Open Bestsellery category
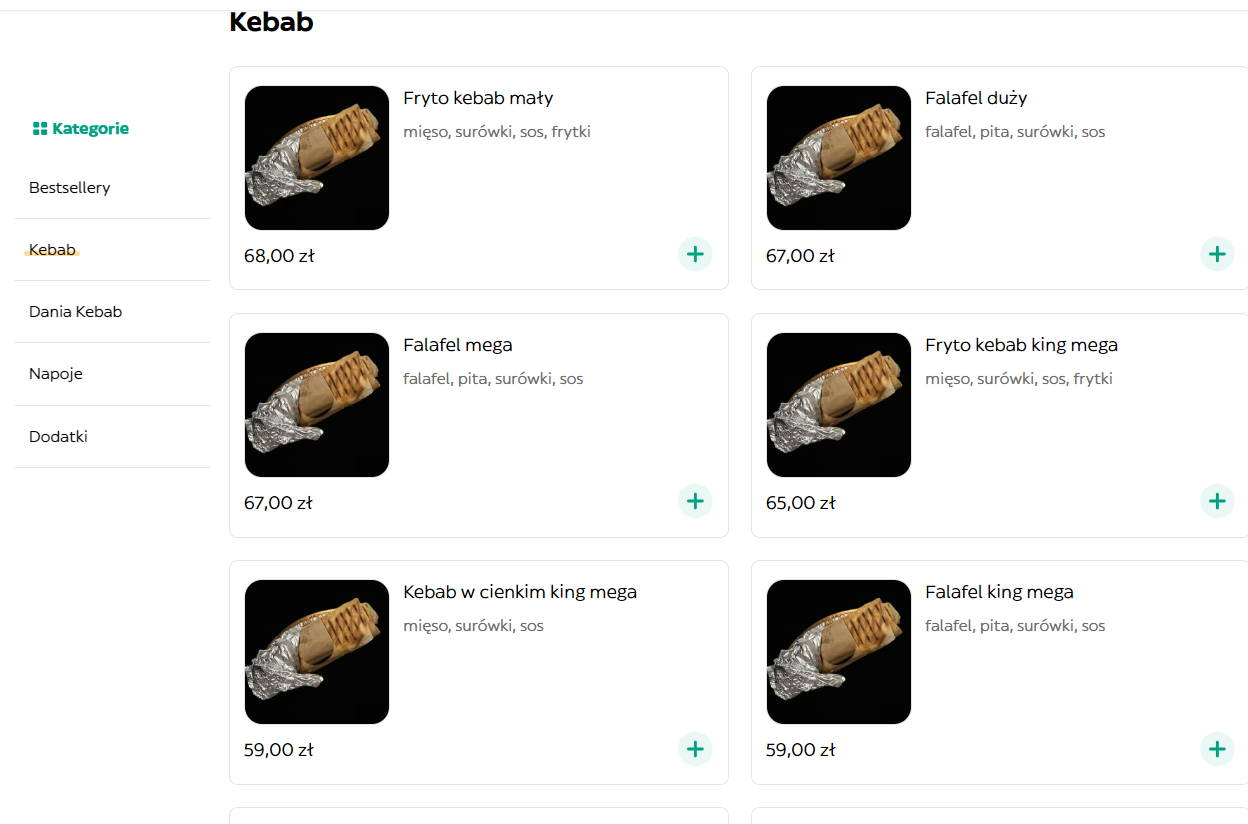The height and width of the screenshot is (824, 1248). point(70,188)
